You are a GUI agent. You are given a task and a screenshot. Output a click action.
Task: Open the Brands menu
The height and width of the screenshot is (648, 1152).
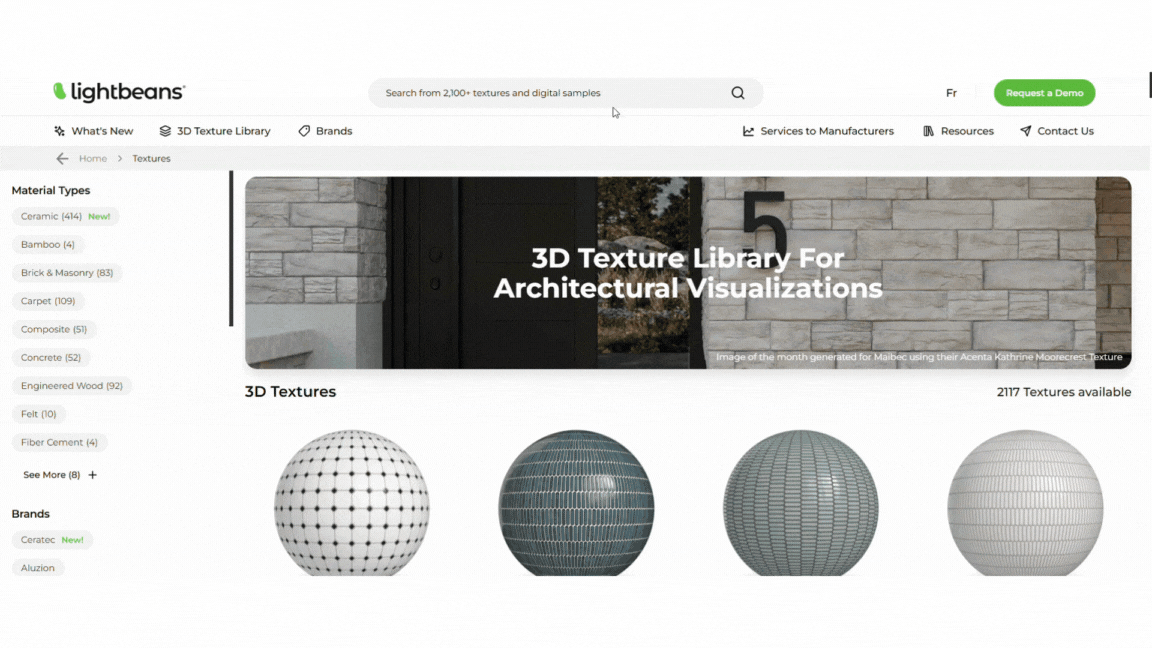(x=325, y=132)
